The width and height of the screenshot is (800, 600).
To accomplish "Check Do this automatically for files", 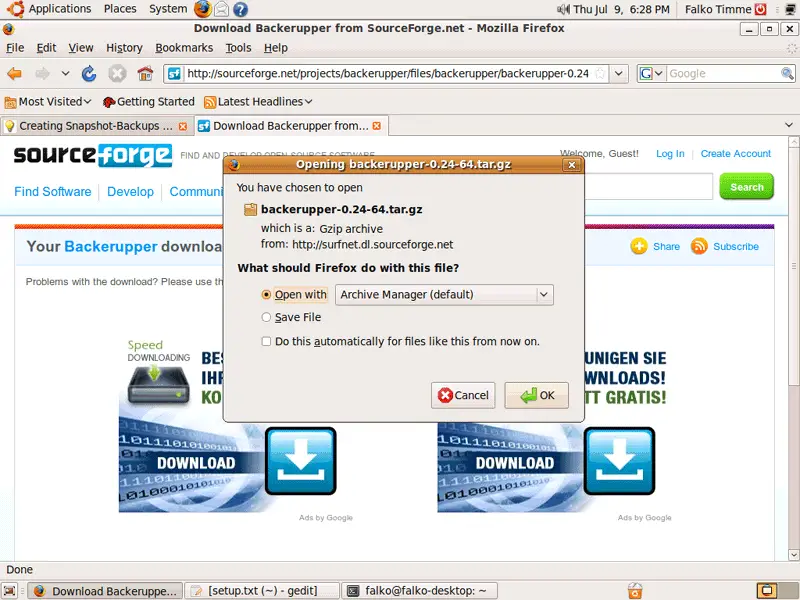I will pos(266,341).
